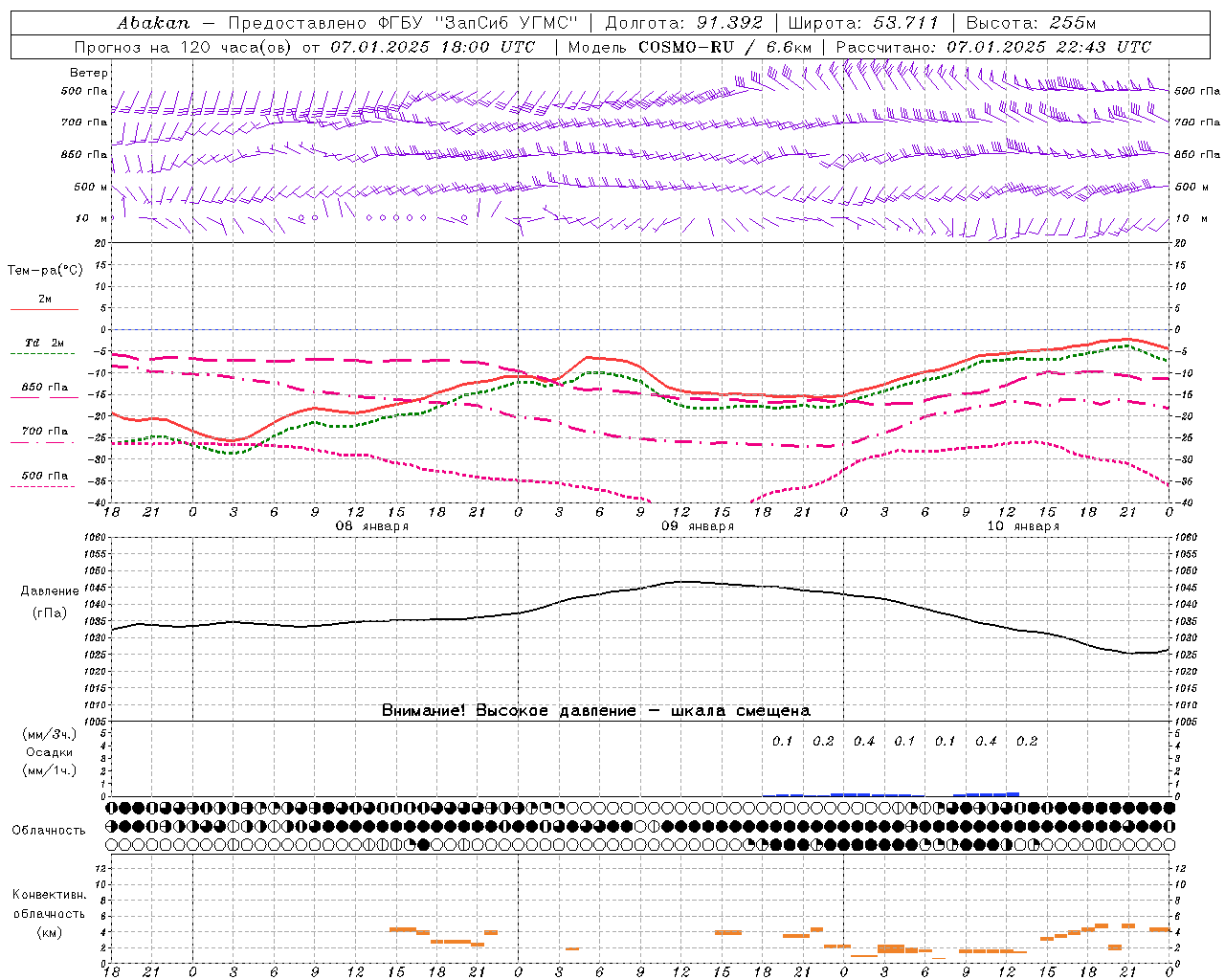Click the 'Модель COSMO-RU / 6.6км' text
1225x980 pixels.
point(689,47)
